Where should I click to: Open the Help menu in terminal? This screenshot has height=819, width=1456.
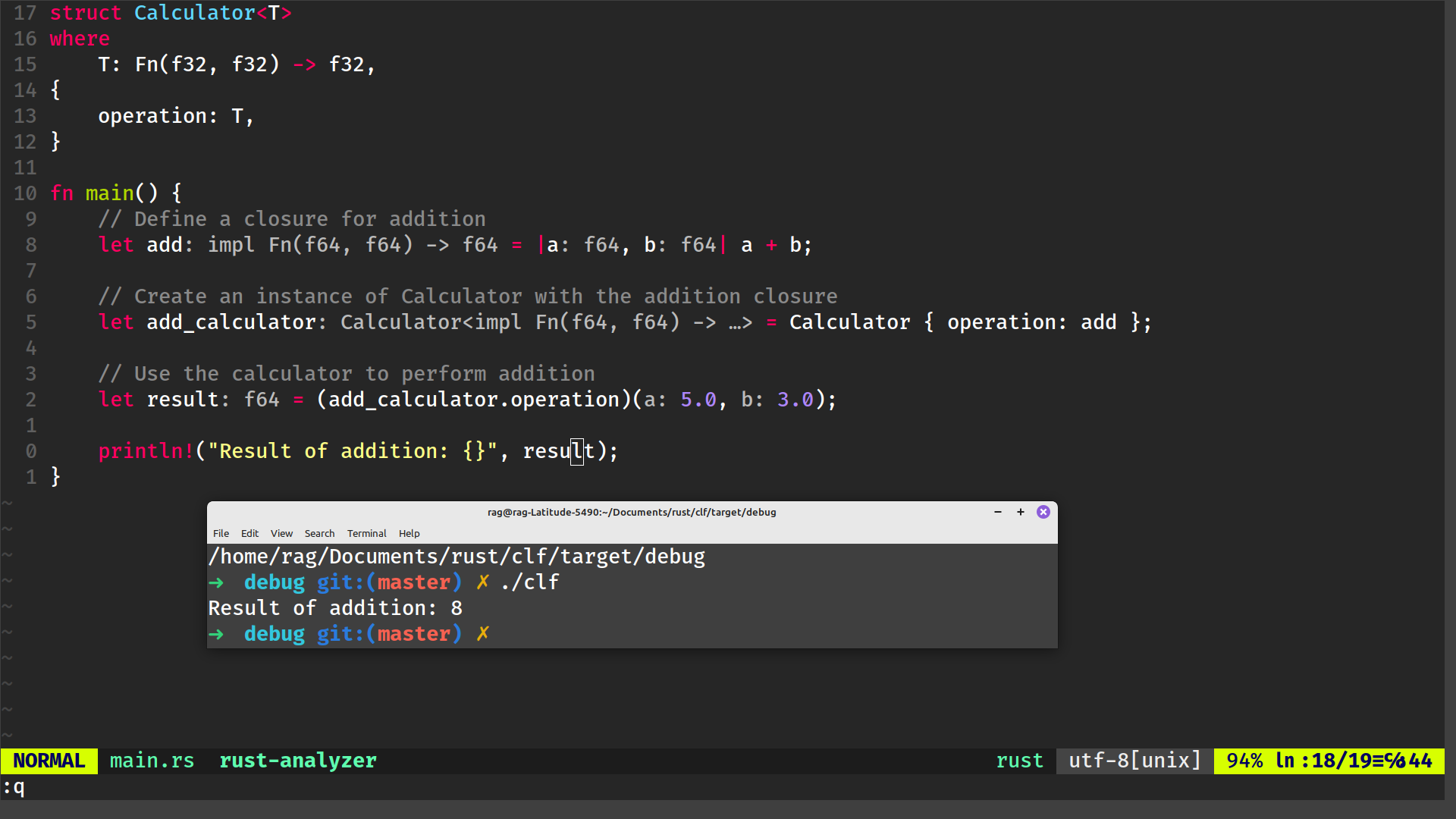point(409,533)
